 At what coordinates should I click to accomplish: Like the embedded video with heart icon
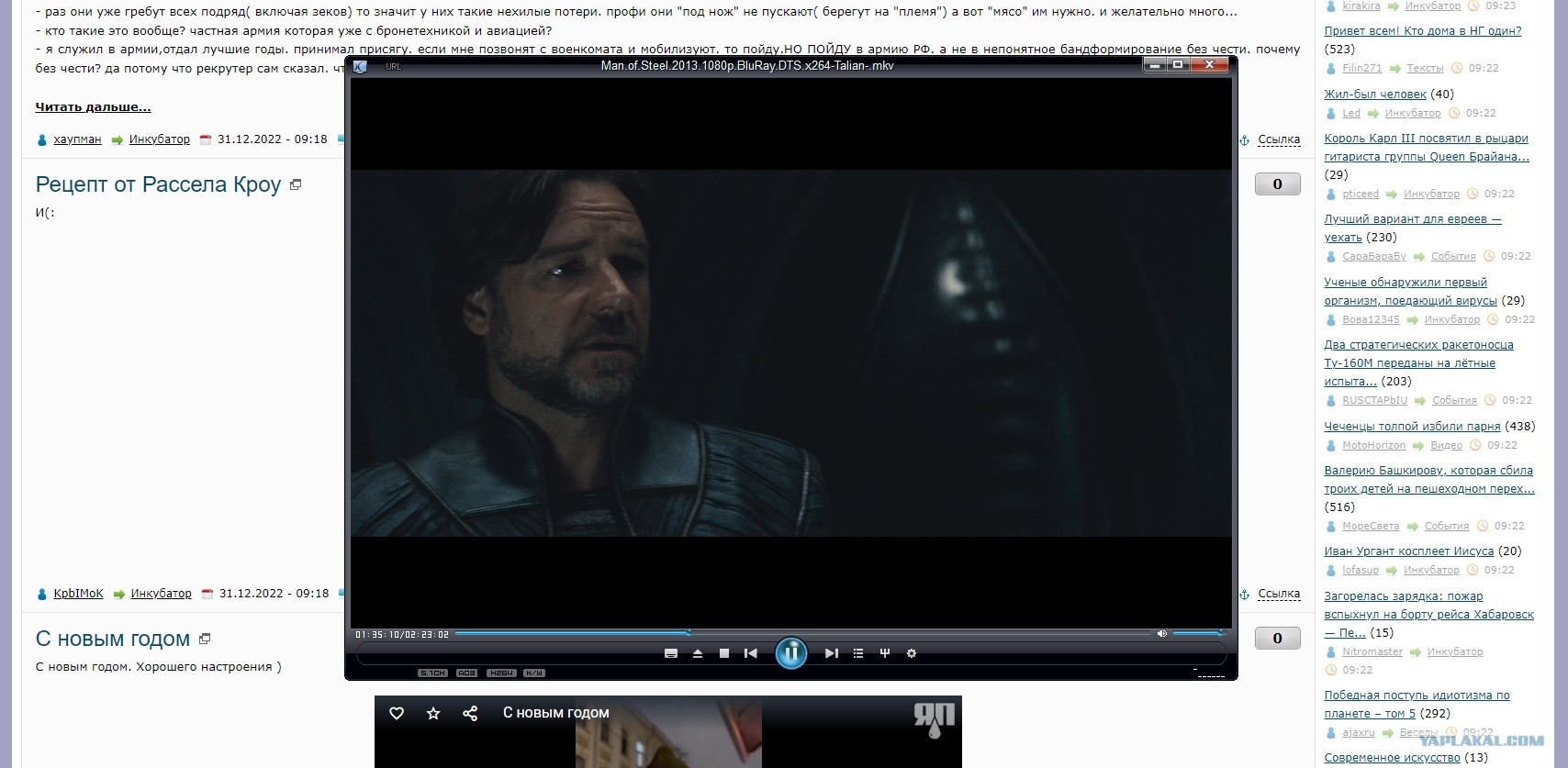397,713
